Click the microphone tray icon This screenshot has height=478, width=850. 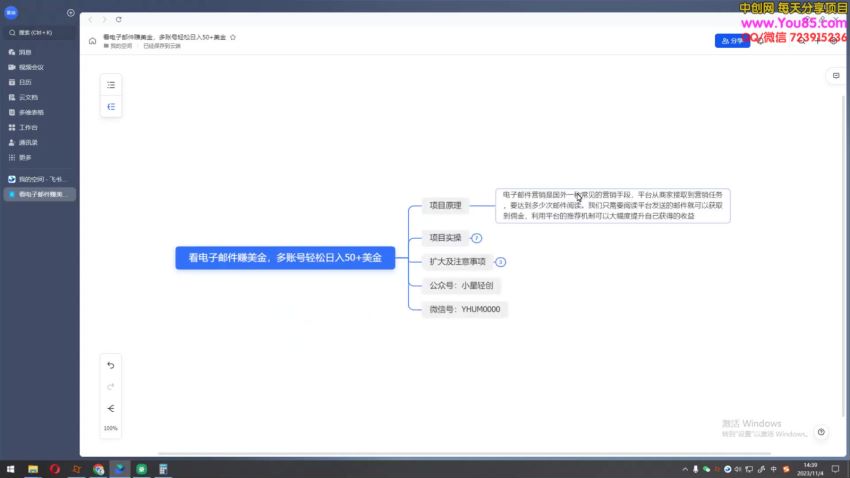(x=696, y=469)
